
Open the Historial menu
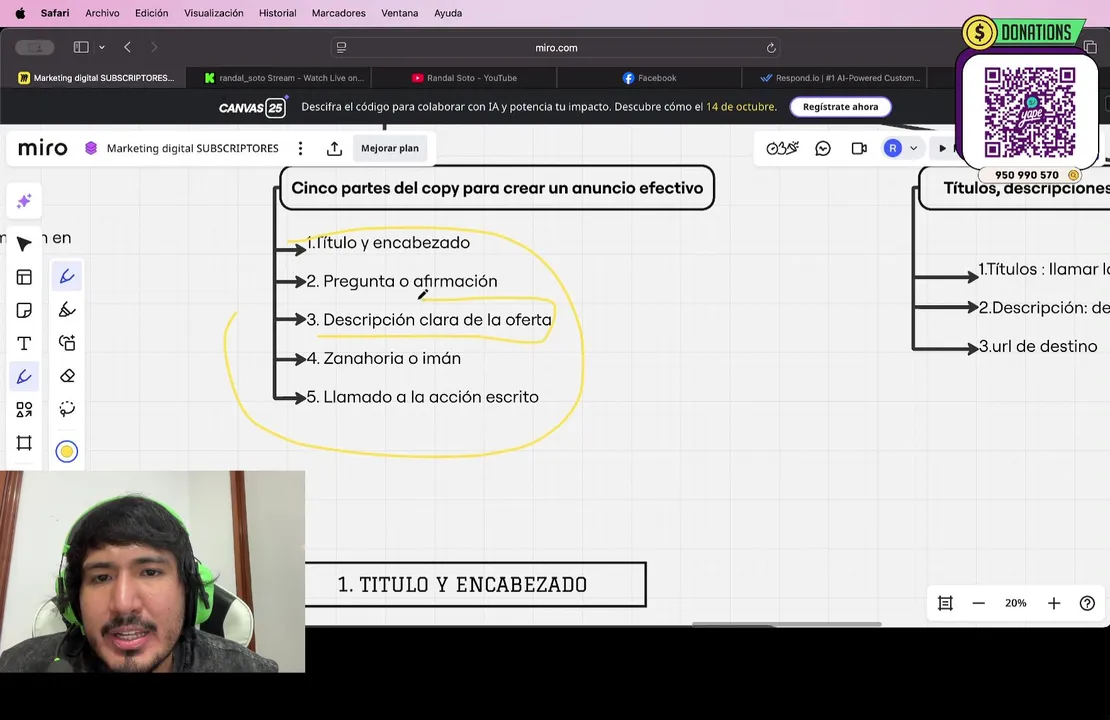(x=278, y=13)
